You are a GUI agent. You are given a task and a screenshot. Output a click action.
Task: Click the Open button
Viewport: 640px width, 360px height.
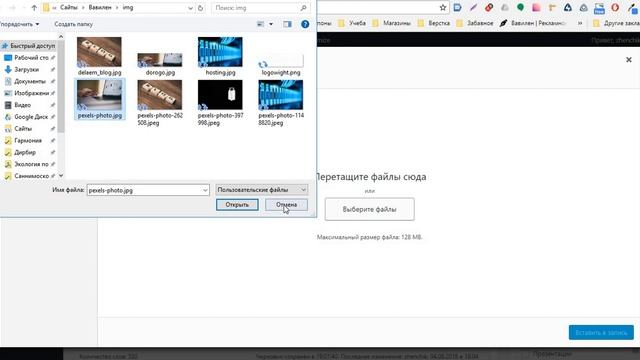point(237,204)
